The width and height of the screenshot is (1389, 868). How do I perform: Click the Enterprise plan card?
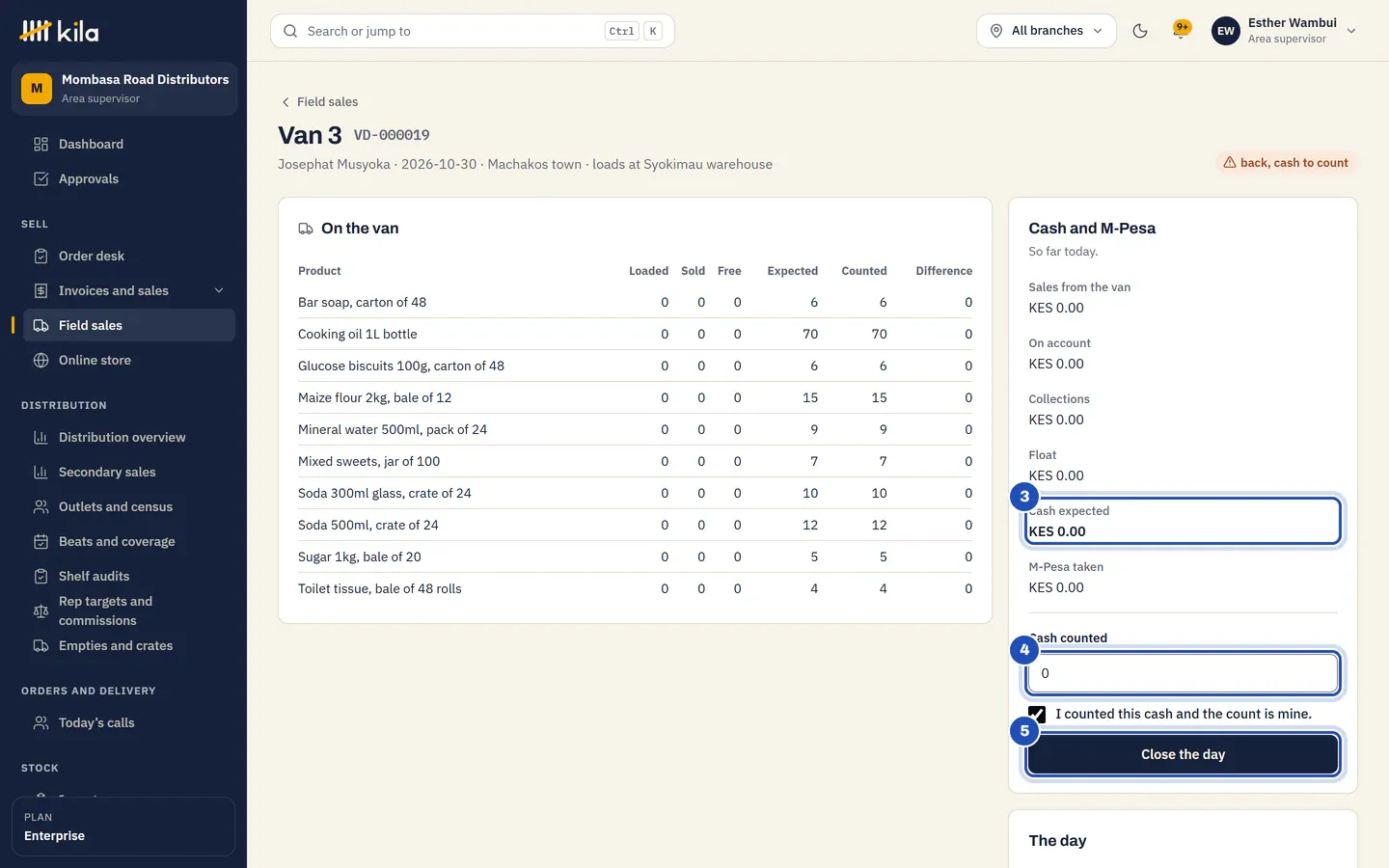(x=123, y=827)
